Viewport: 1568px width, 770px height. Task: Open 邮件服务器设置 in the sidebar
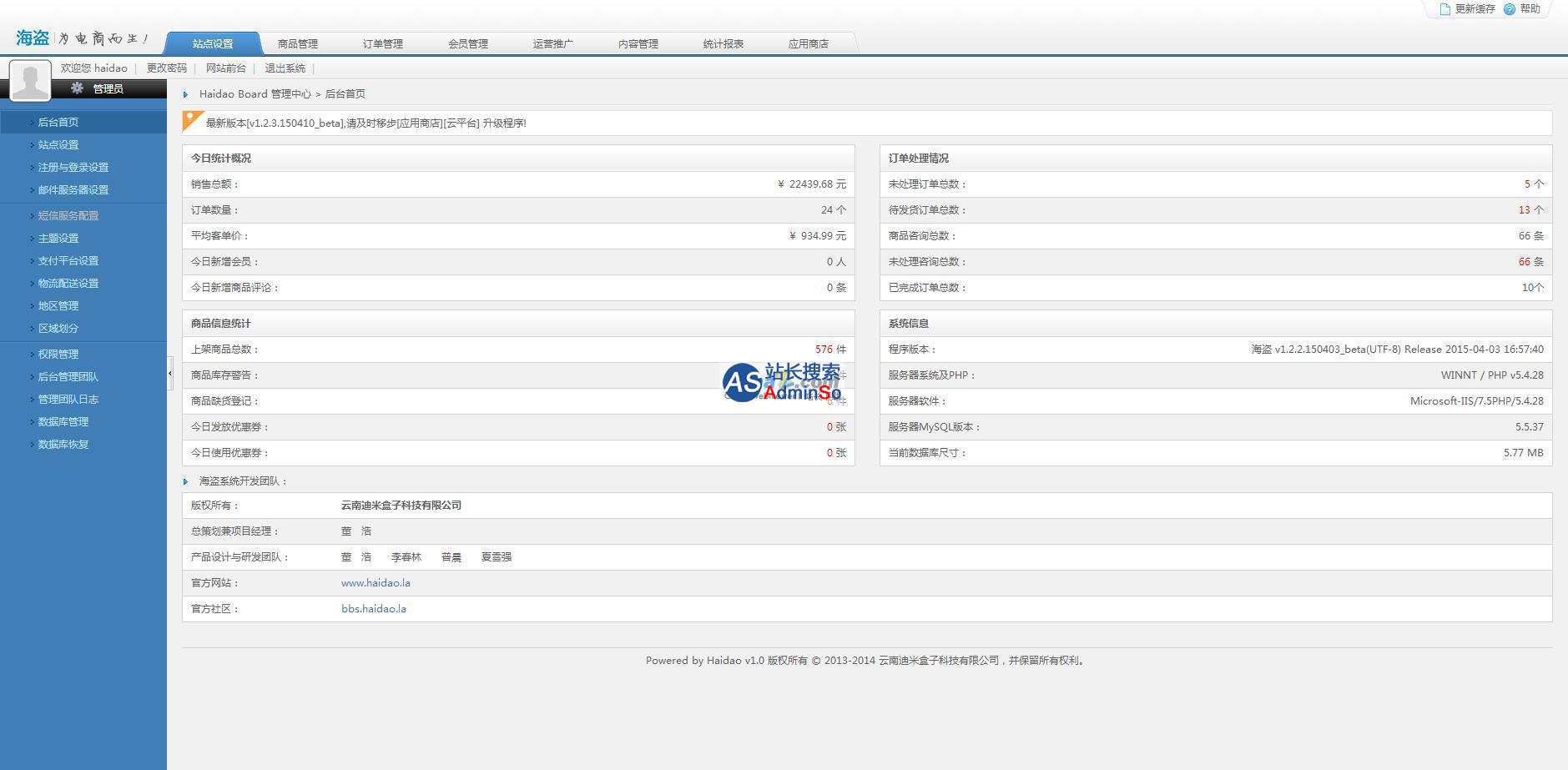(73, 190)
